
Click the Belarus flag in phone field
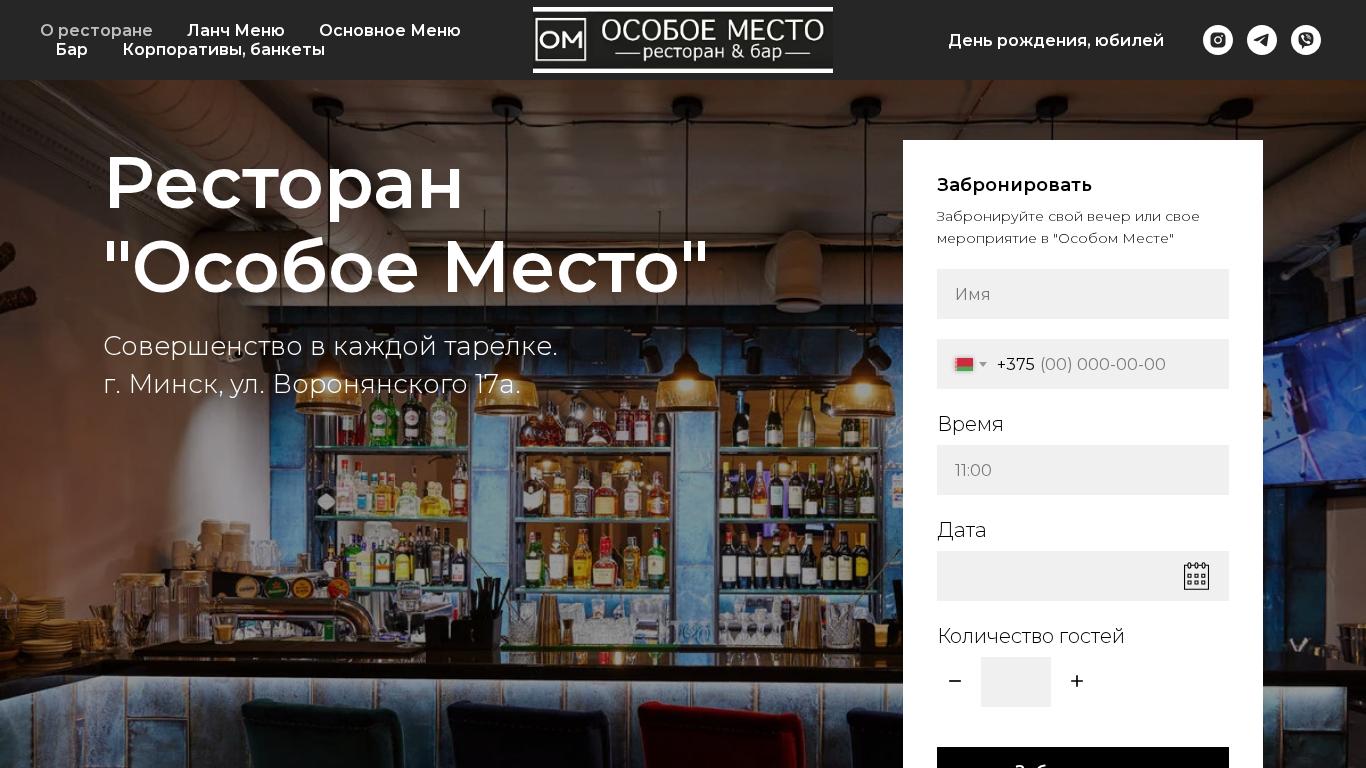click(964, 365)
